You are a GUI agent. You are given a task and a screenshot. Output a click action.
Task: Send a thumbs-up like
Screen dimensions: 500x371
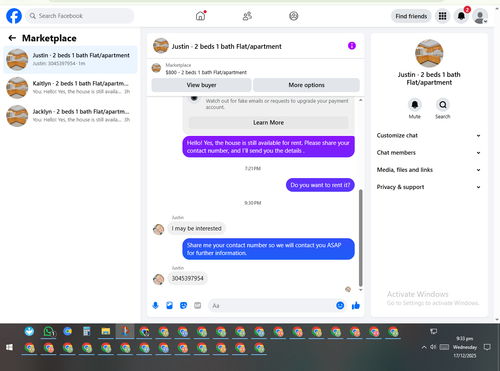tap(356, 305)
